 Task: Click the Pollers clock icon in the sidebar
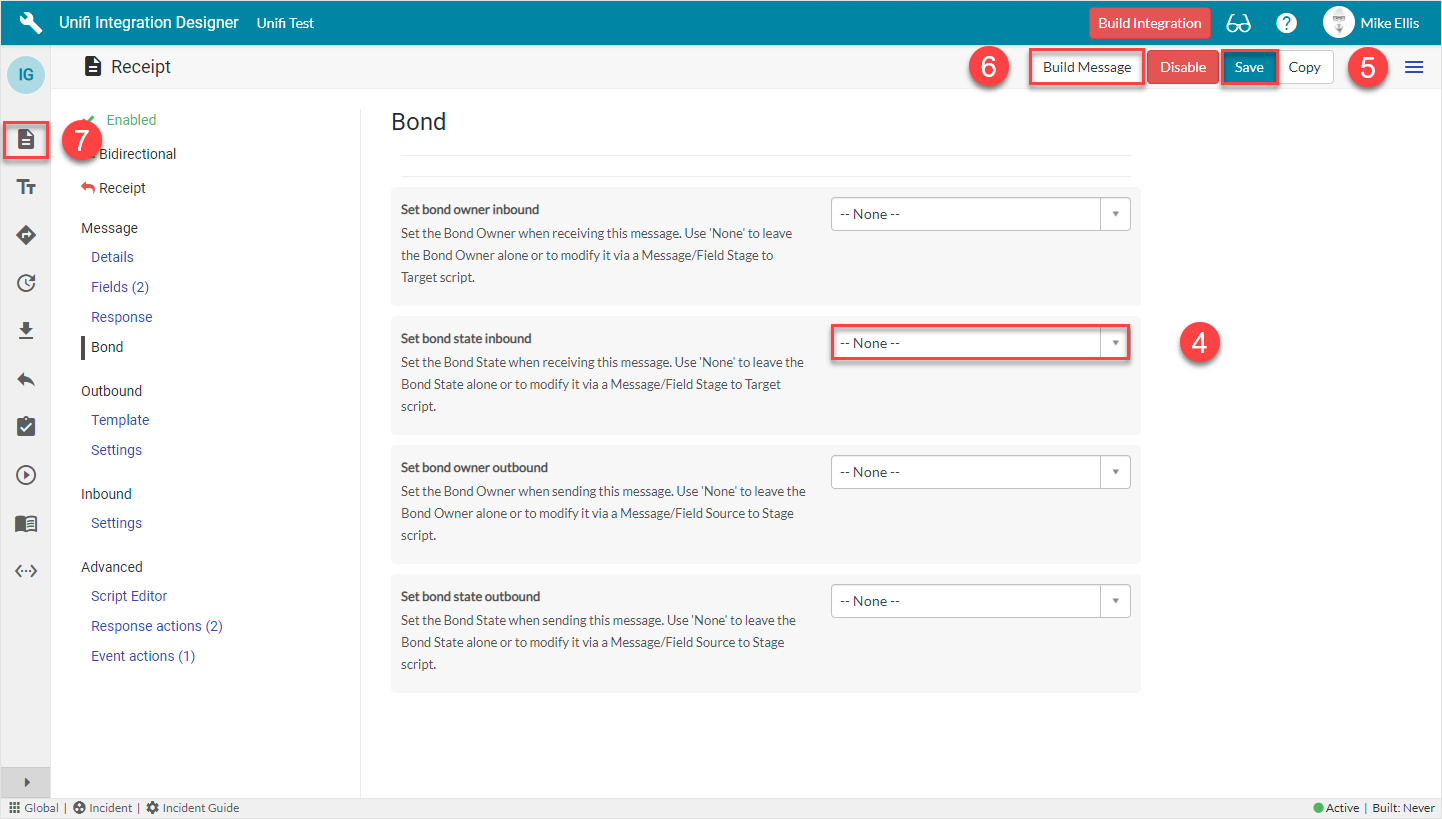pos(25,283)
